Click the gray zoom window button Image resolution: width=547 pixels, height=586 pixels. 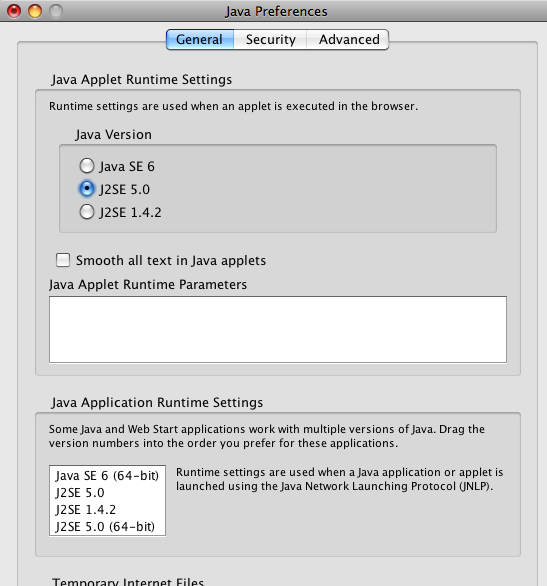(x=56, y=11)
